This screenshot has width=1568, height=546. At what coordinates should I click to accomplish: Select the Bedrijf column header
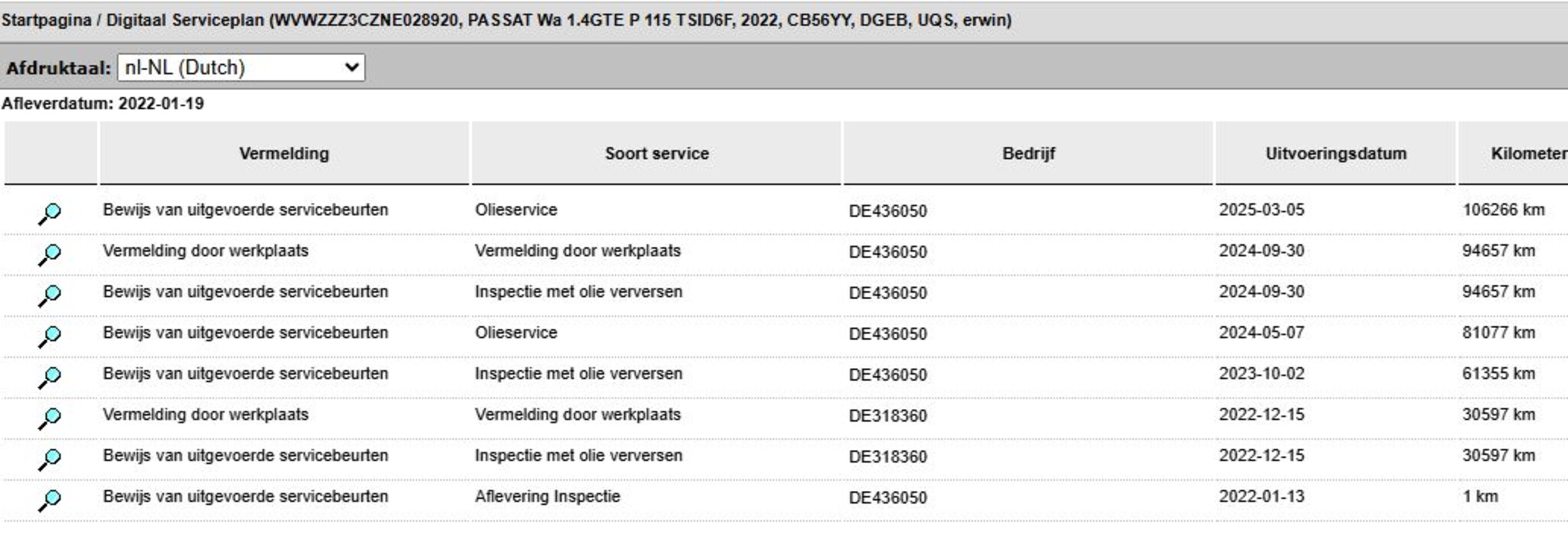pyautogui.click(x=1028, y=153)
